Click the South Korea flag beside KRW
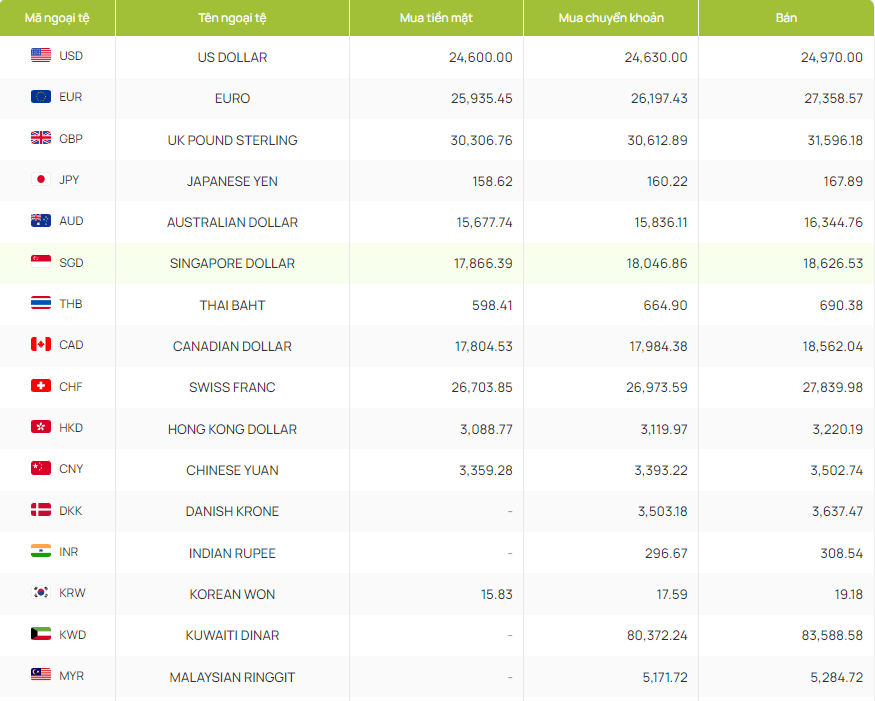The width and height of the screenshot is (875, 701). 41,593
